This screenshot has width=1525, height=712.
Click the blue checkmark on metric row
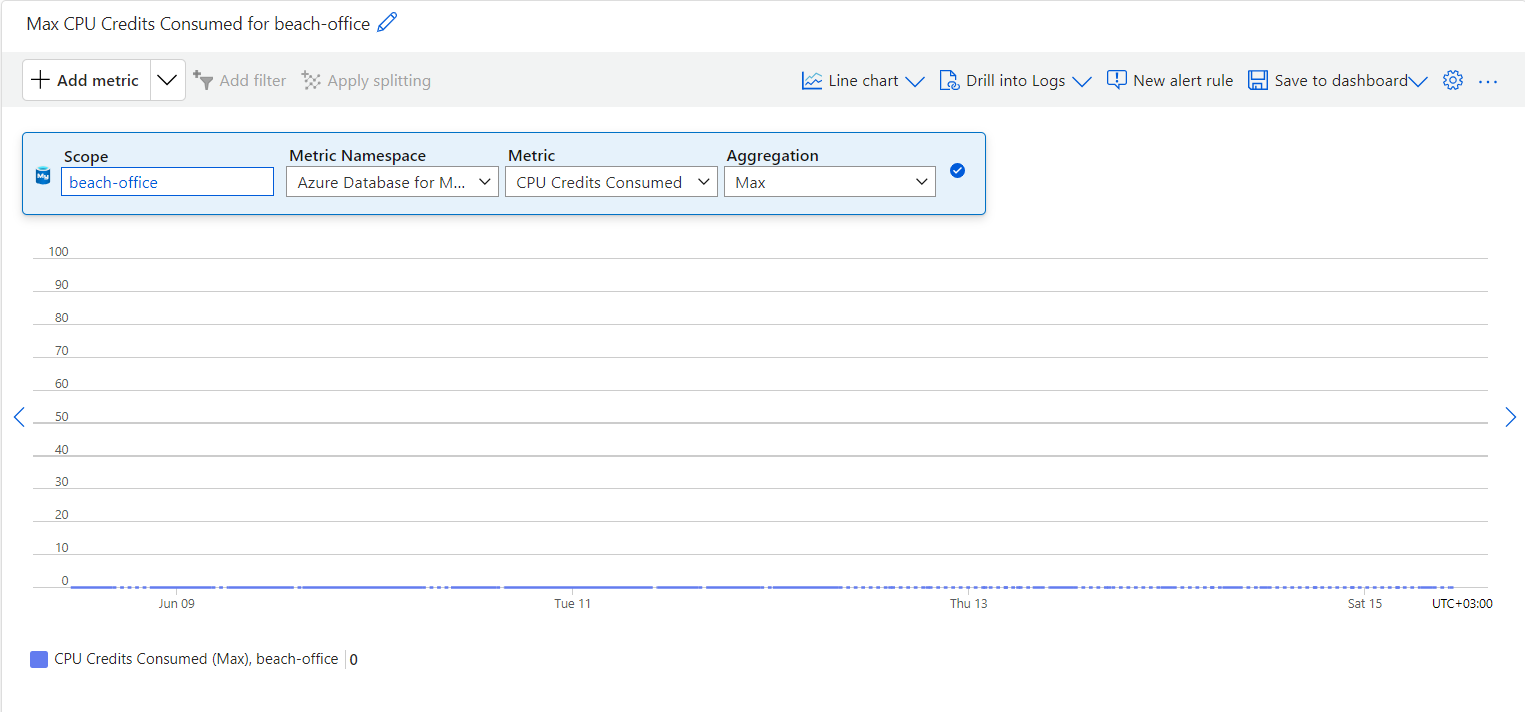tap(957, 171)
